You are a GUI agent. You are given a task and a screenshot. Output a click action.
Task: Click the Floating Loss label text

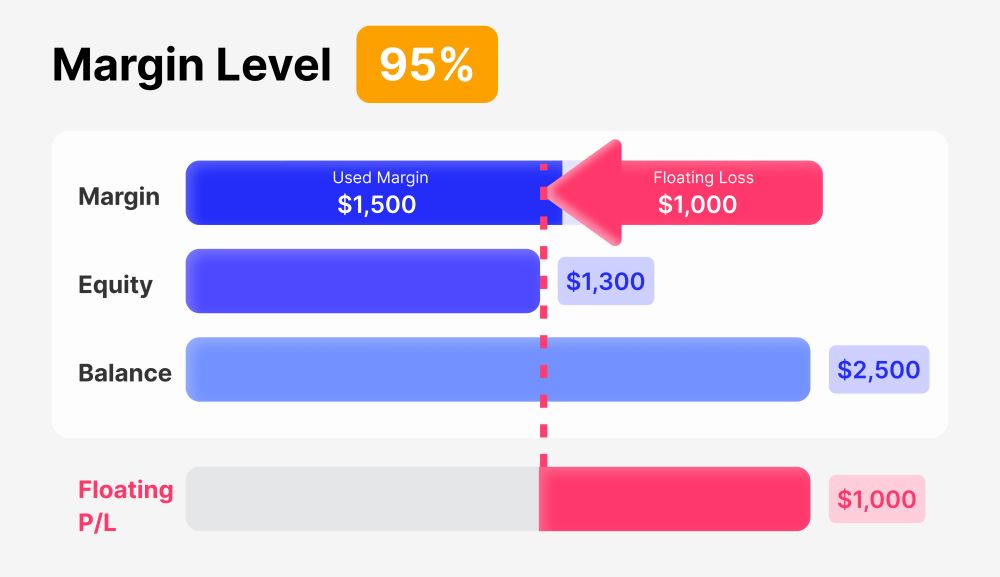(703, 178)
